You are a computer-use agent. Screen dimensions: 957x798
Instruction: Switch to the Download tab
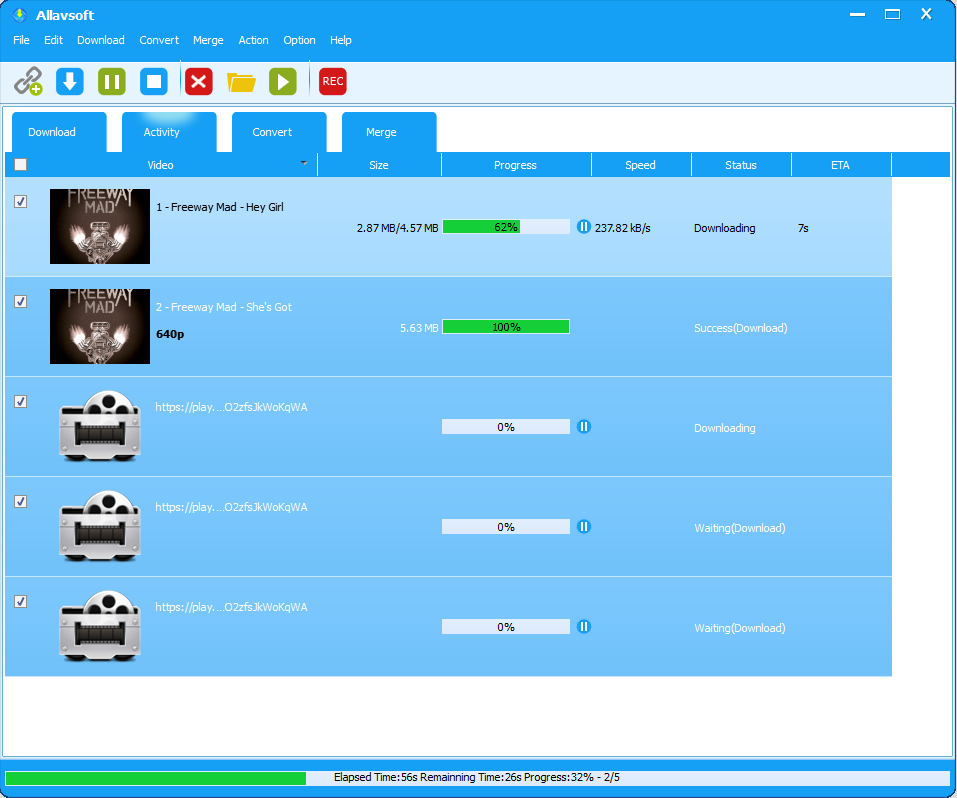point(59,132)
